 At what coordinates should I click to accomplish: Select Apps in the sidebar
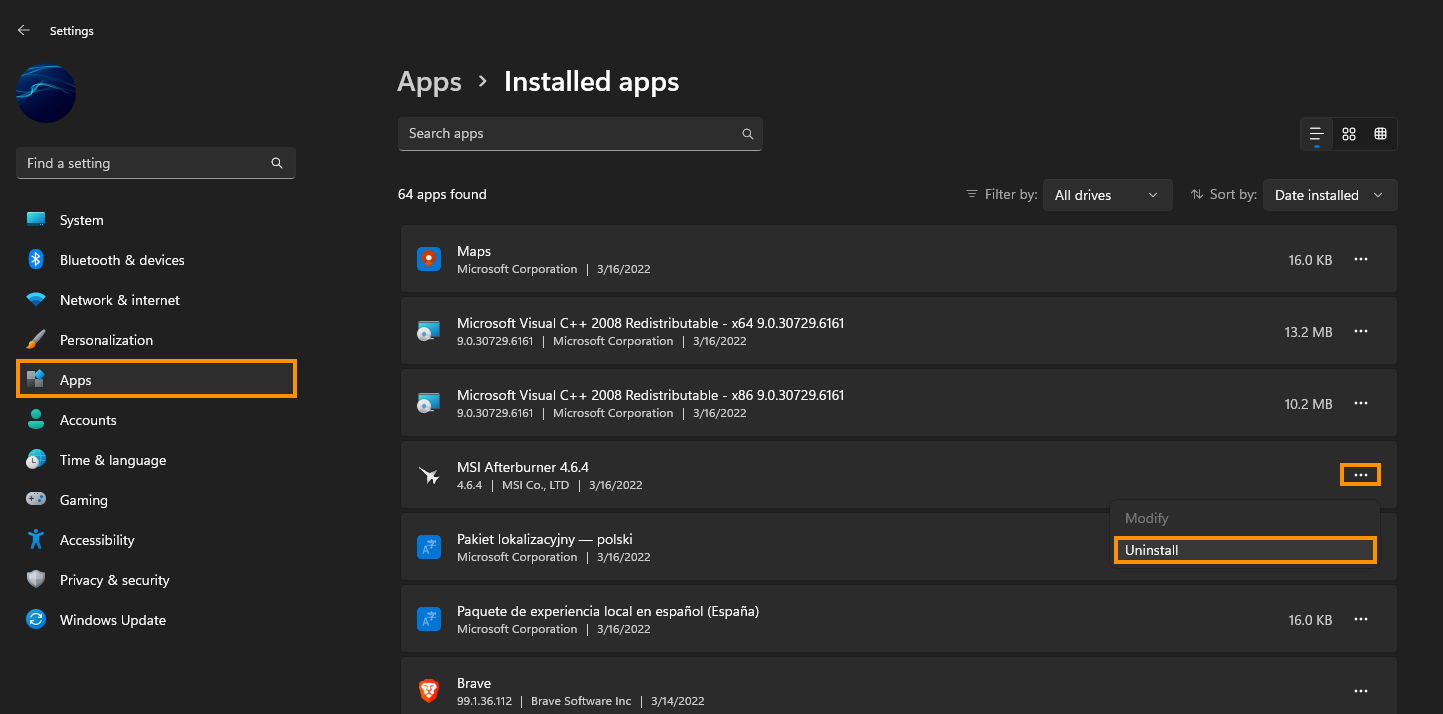(156, 380)
